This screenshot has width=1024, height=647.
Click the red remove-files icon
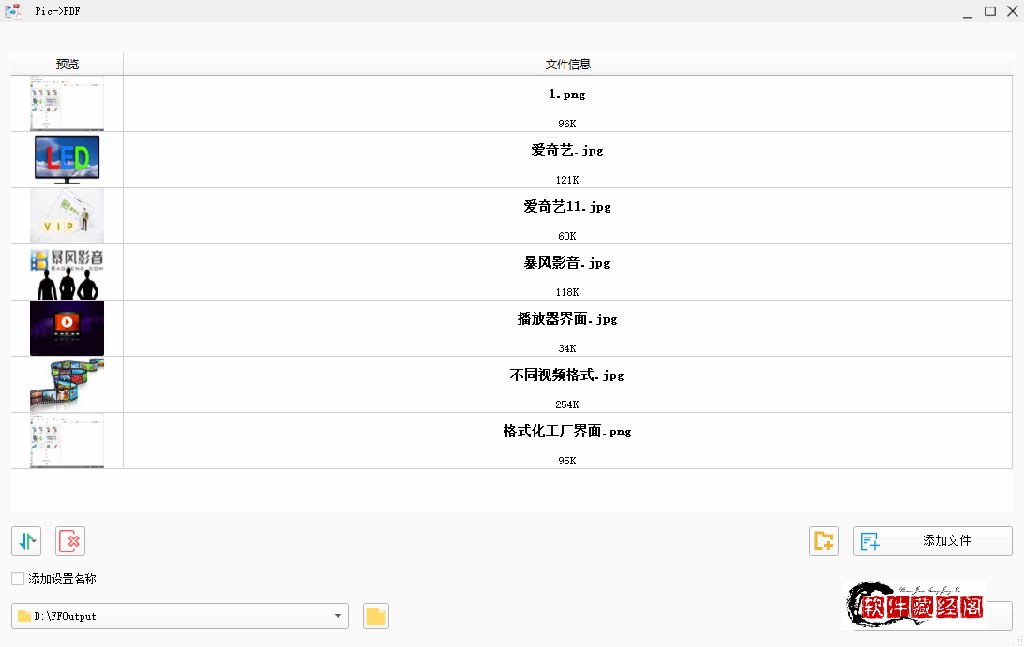point(69,541)
